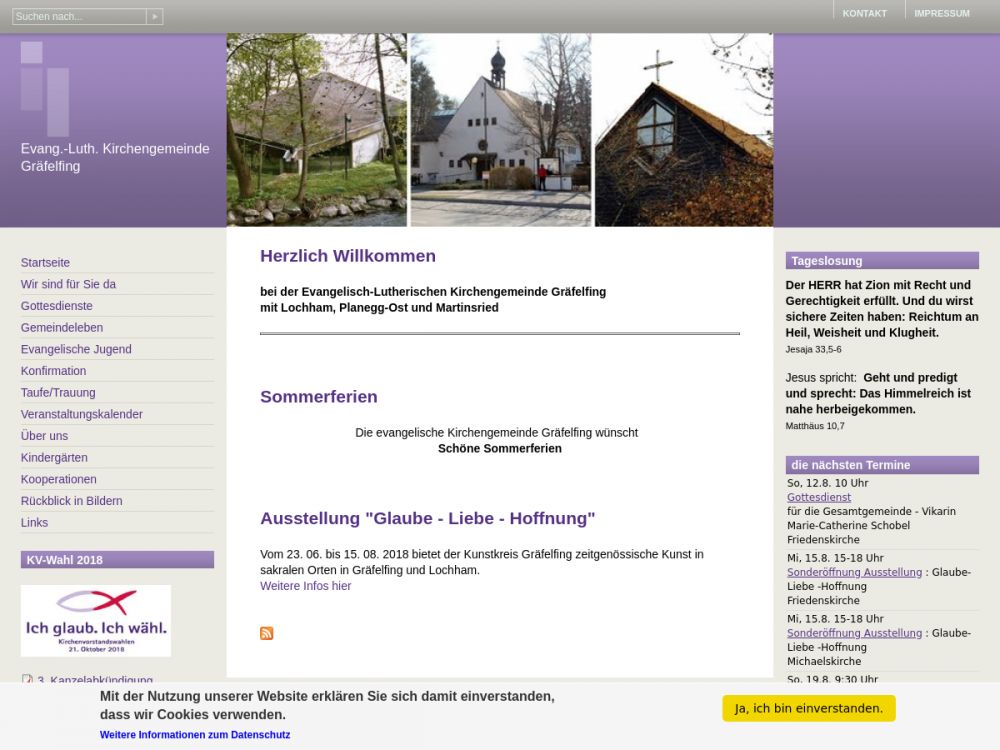Click the search input field
Screen dimensions: 1000x750
click(x=79, y=17)
